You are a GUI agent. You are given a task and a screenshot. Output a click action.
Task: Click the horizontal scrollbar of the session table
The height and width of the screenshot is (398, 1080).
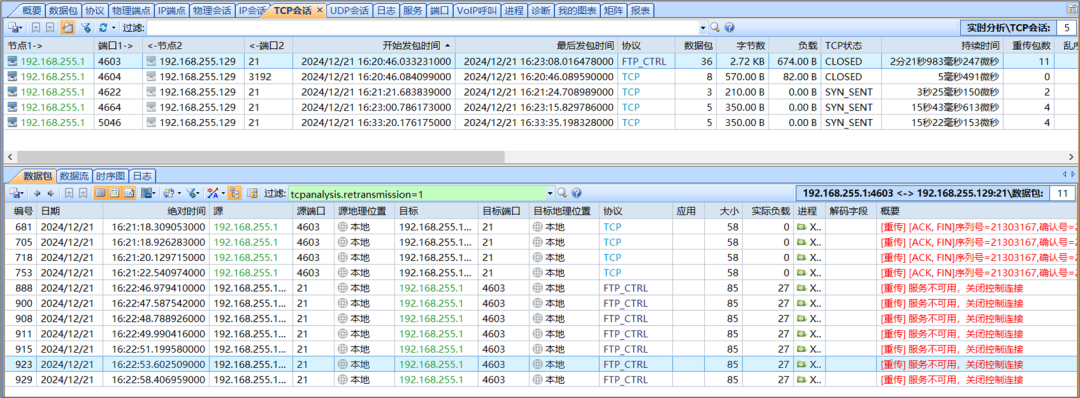coord(262,156)
